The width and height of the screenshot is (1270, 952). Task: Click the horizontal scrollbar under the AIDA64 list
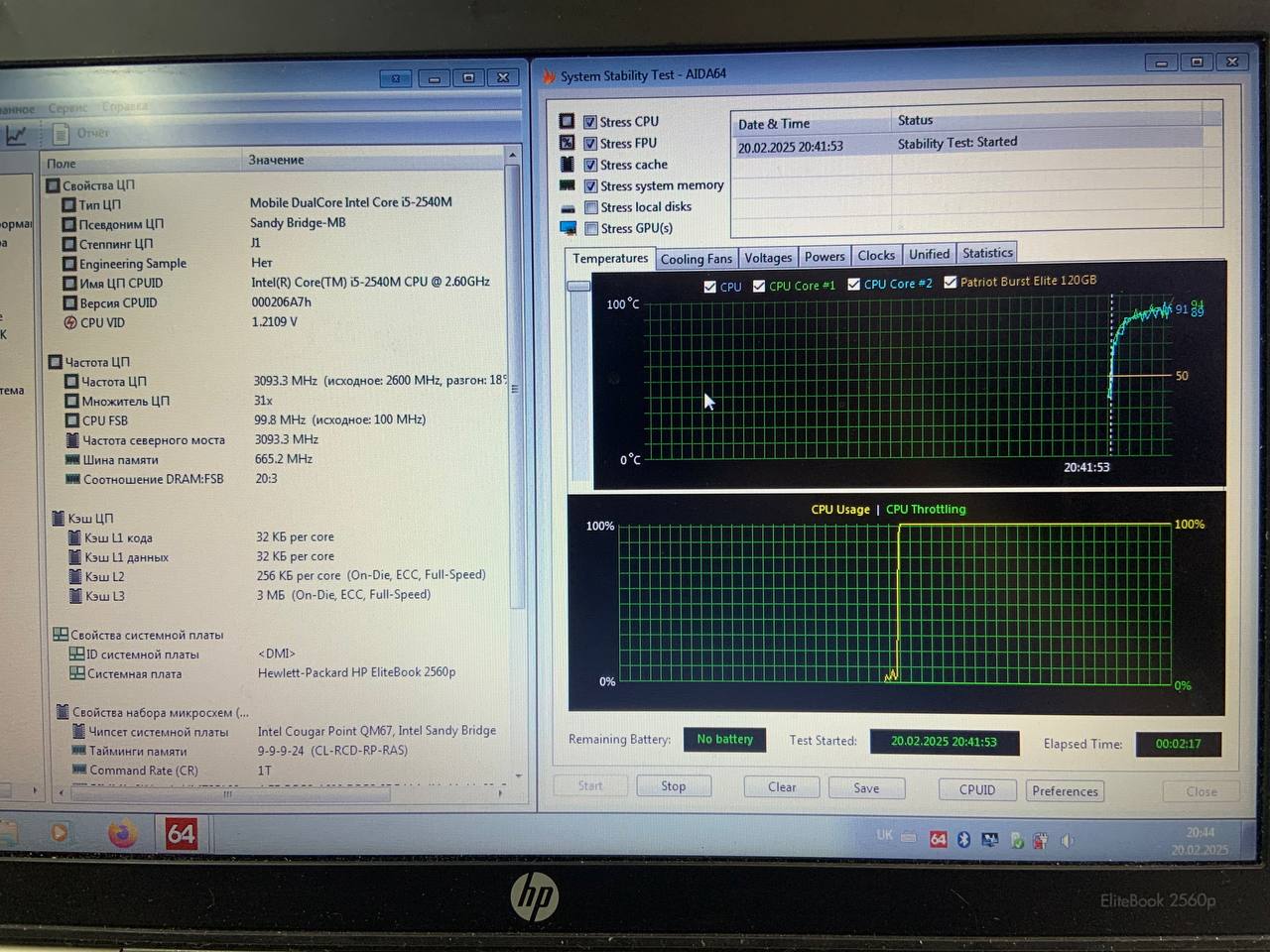click(228, 794)
